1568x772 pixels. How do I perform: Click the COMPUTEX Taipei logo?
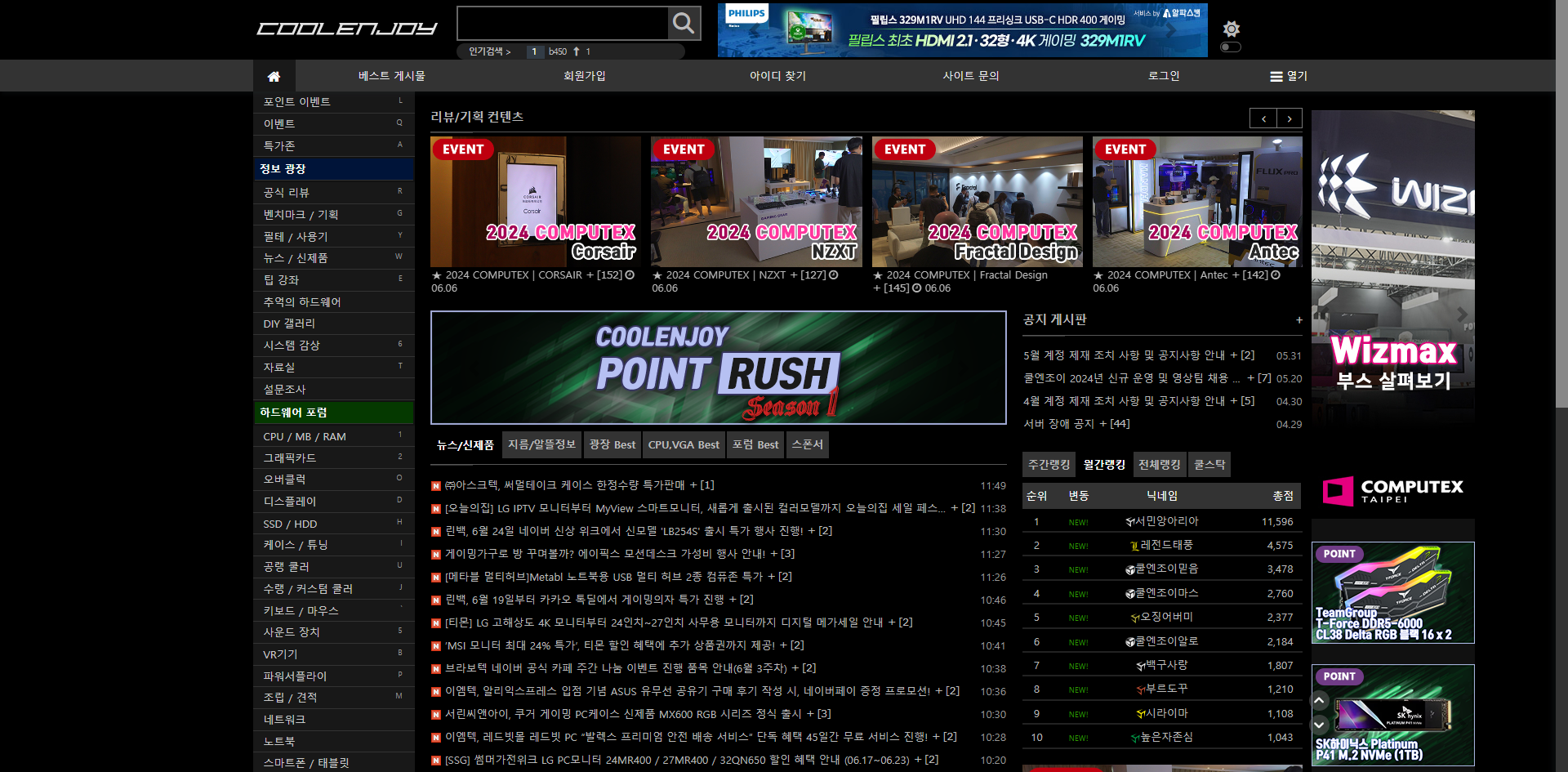pyautogui.click(x=1392, y=490)
